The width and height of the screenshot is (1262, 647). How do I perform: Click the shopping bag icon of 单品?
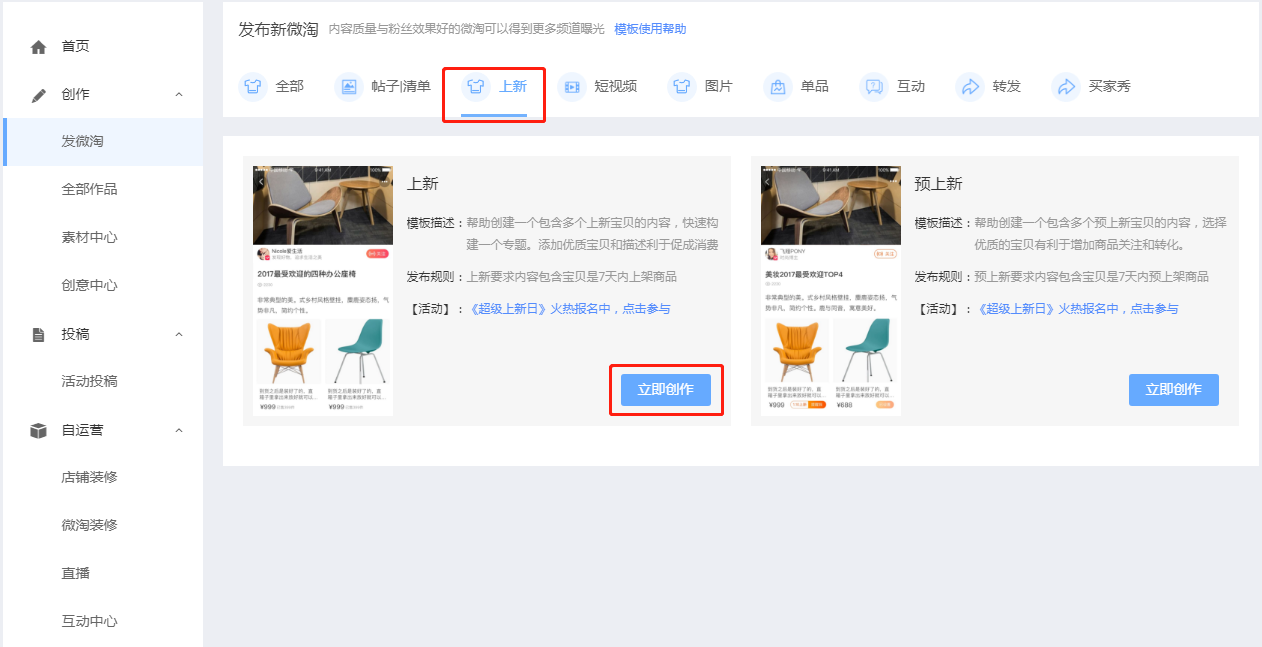pos(778,87)
